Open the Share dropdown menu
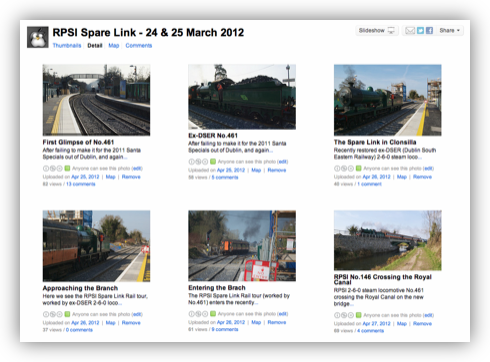490x362 pixels. pos(449,31)
